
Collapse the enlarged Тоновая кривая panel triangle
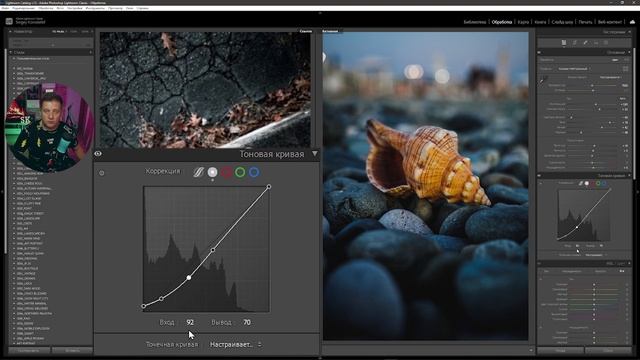click(x=315, y=154)
